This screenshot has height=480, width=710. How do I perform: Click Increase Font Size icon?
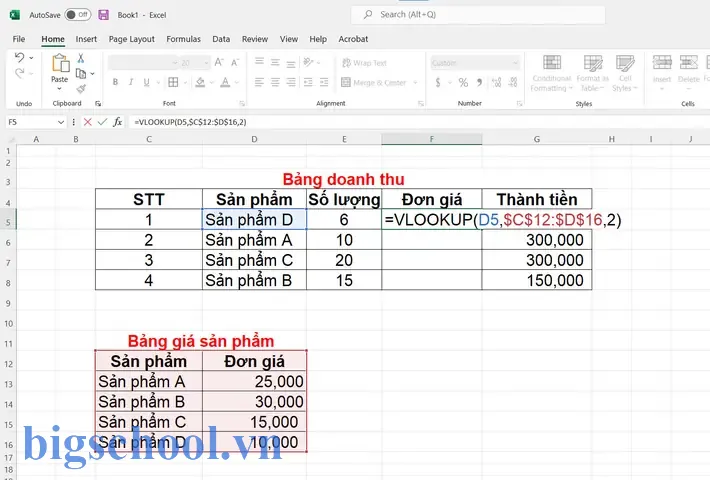point(219,62)
